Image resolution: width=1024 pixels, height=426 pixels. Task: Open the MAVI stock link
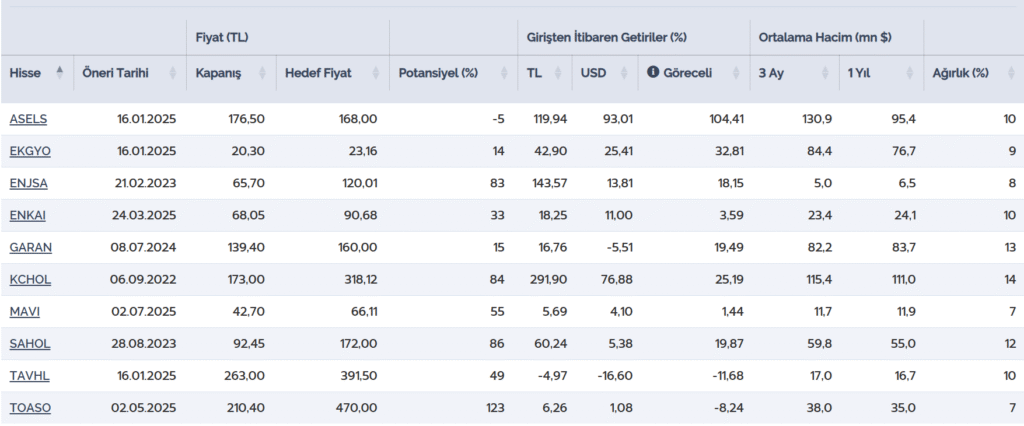(x=25, y=312)
